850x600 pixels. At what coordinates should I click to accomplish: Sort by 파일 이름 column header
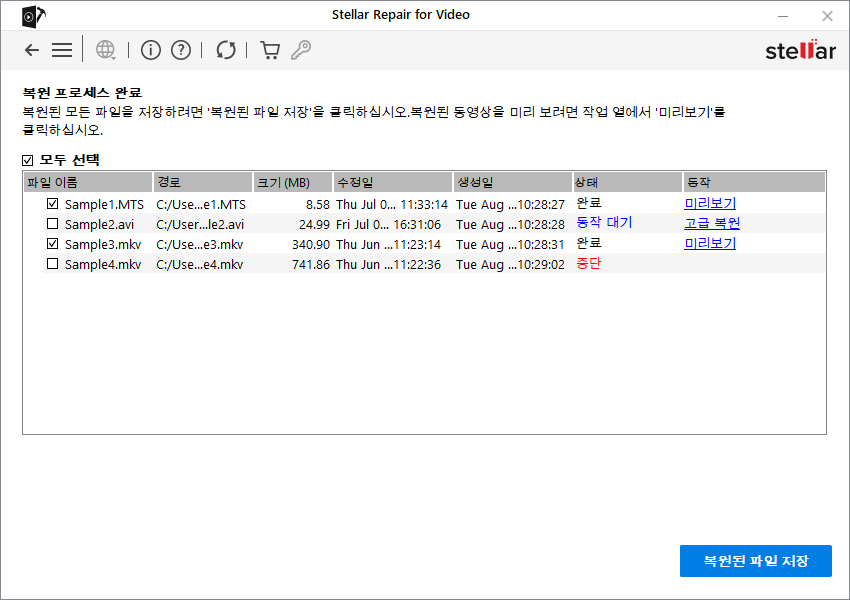point(88,182)
